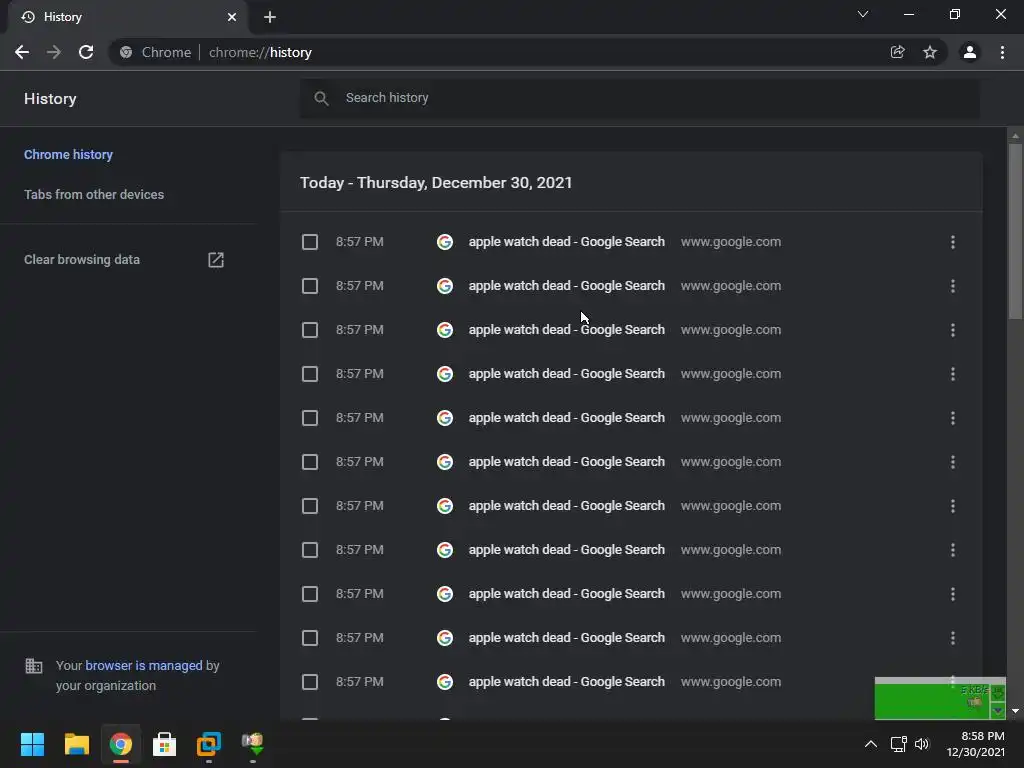The width and height of the screenshot is (1024, 768).
Task: Open a new tab with the plus button
Action: 270,17
